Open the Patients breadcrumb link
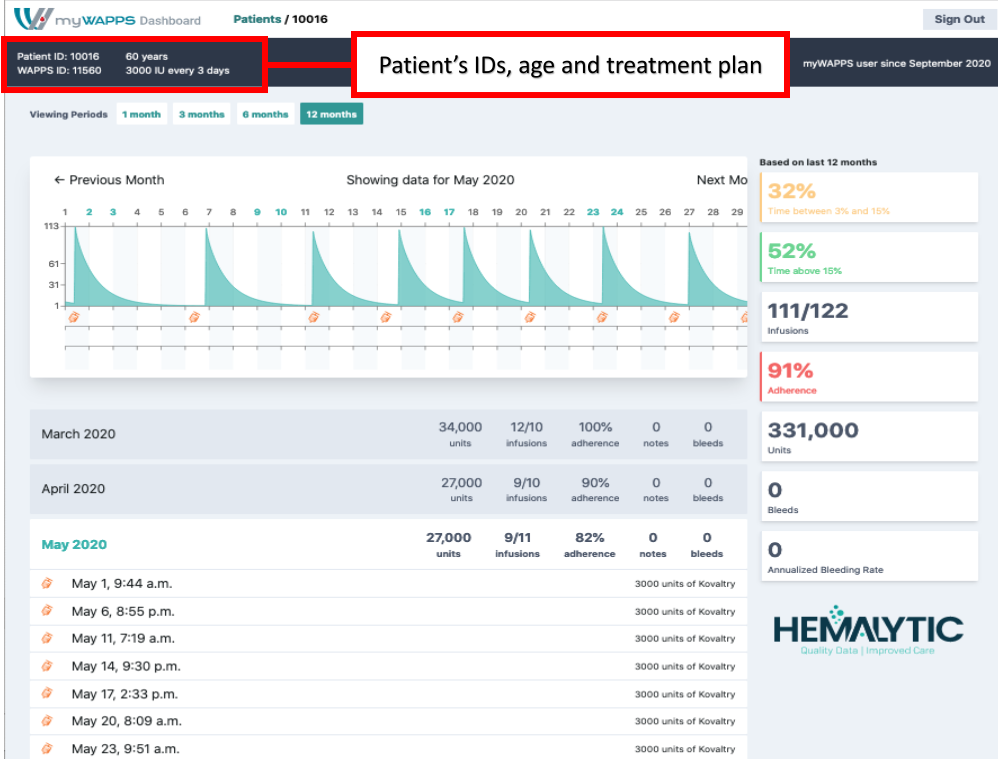Viewport: 998px width, 759px height. [257, 19]
